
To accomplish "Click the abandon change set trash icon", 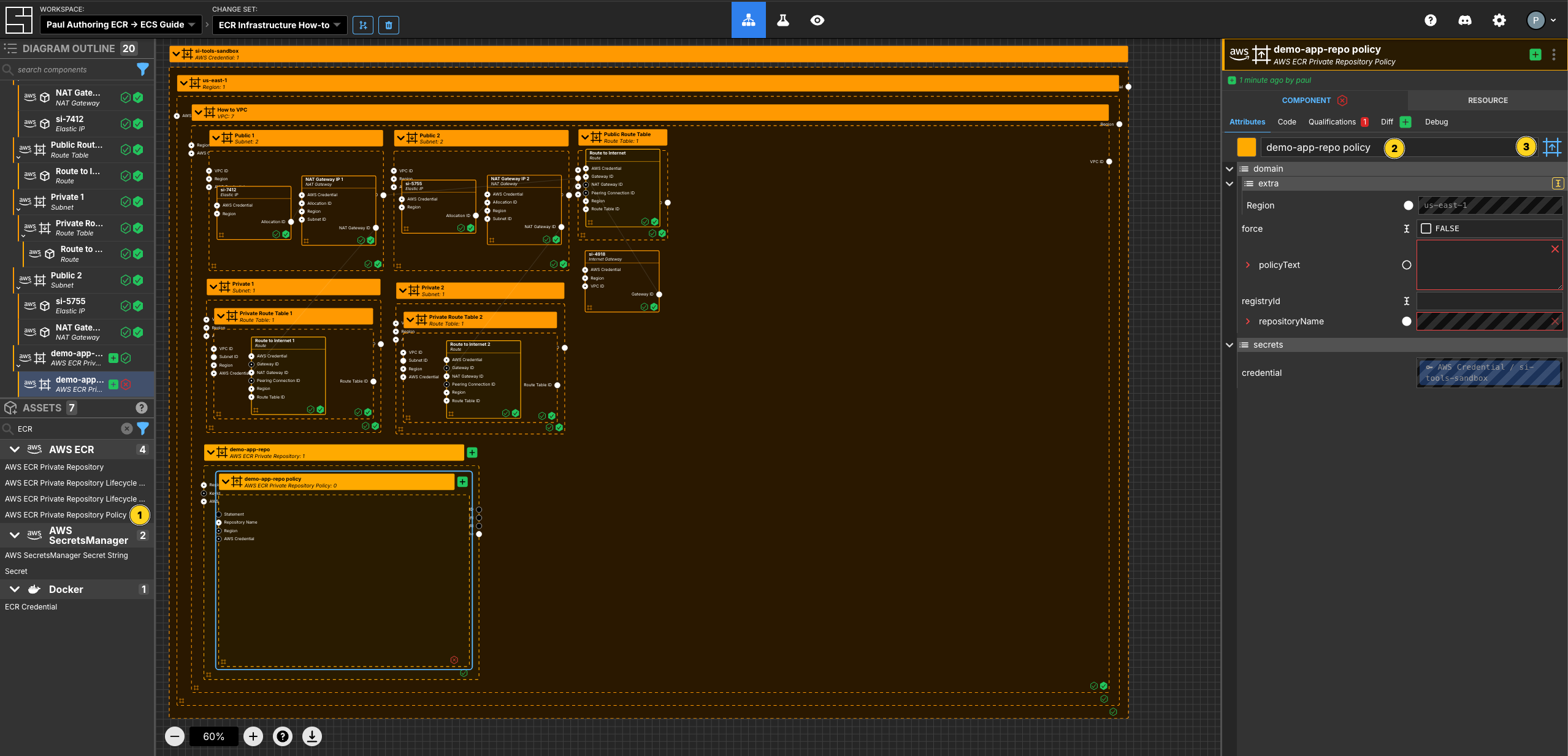I will [x=389, y=25].
